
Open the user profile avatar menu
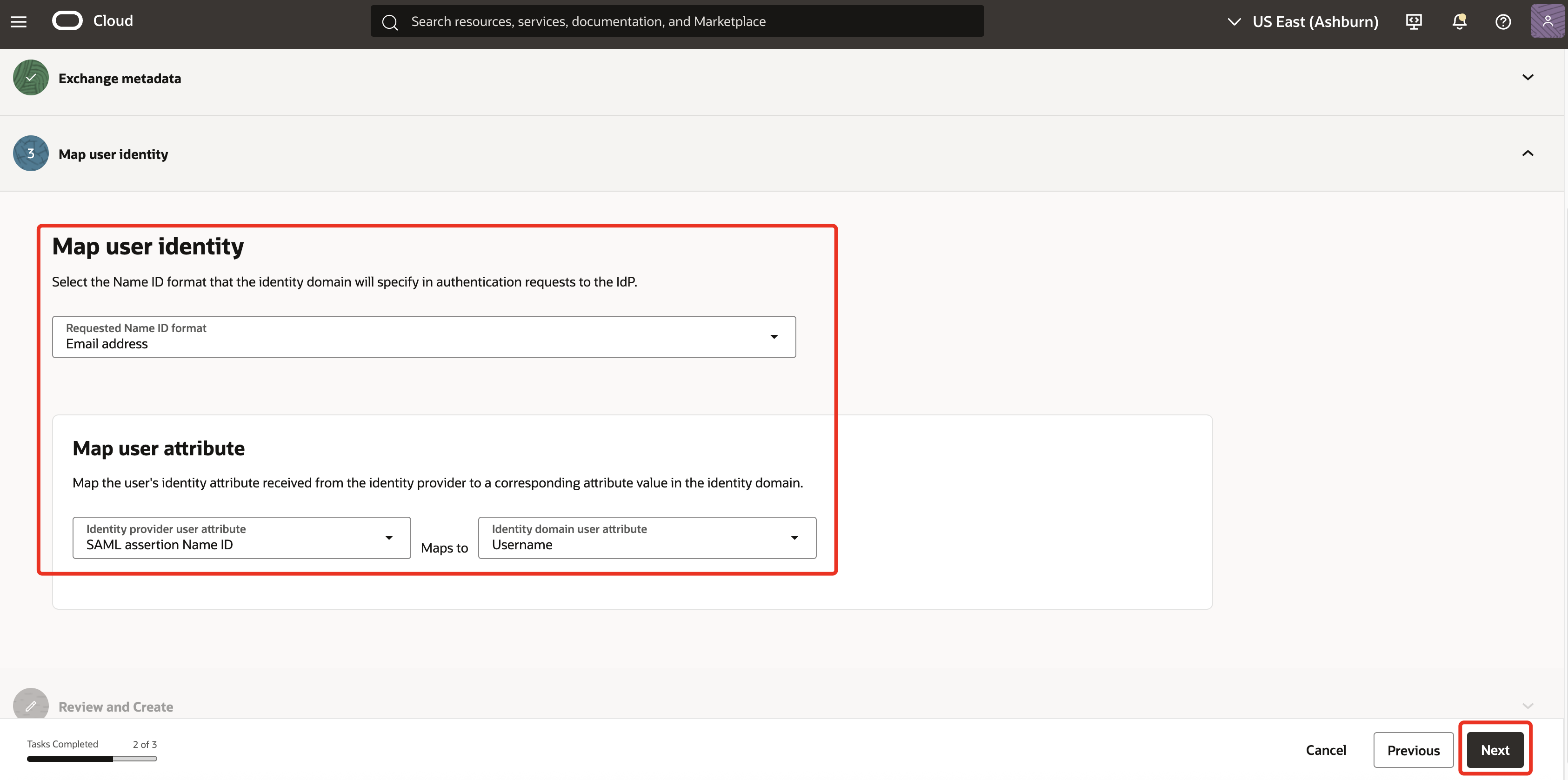(1548, 20)
